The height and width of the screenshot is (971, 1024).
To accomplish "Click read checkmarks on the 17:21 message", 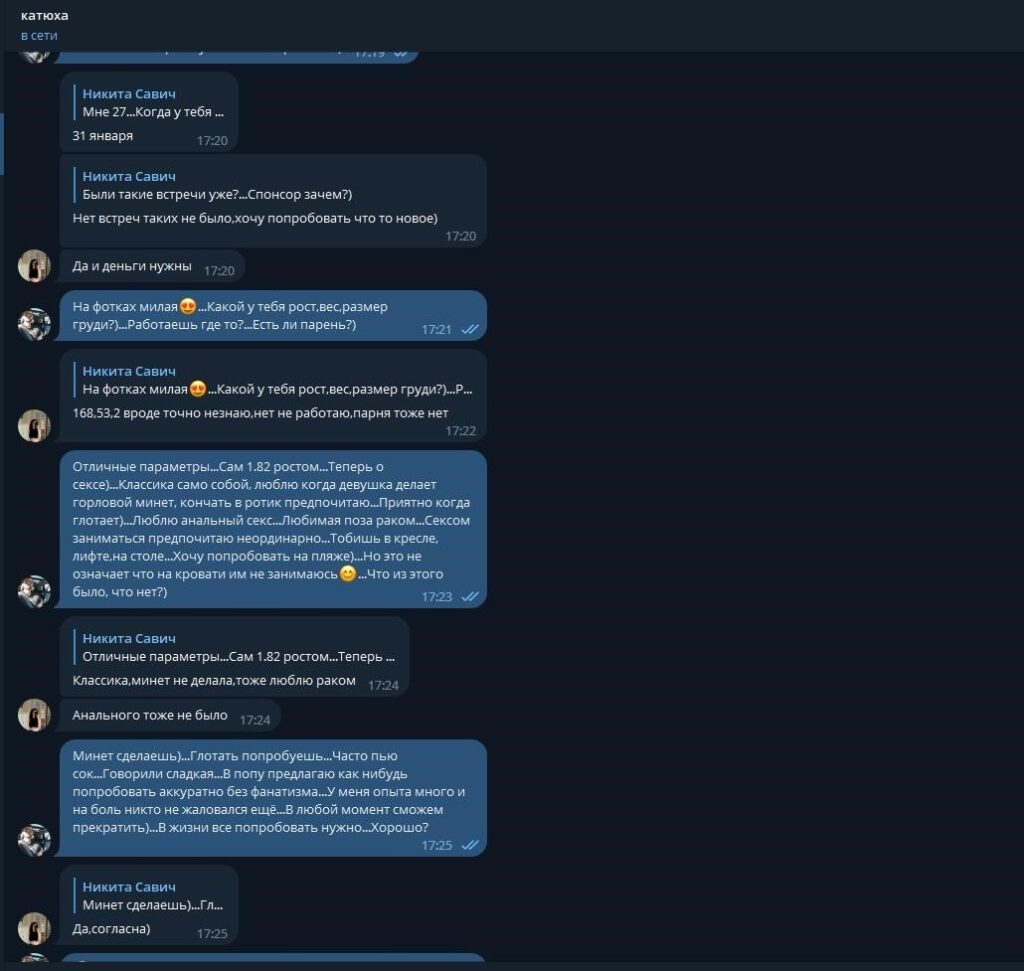I will (x=470, y=329).
